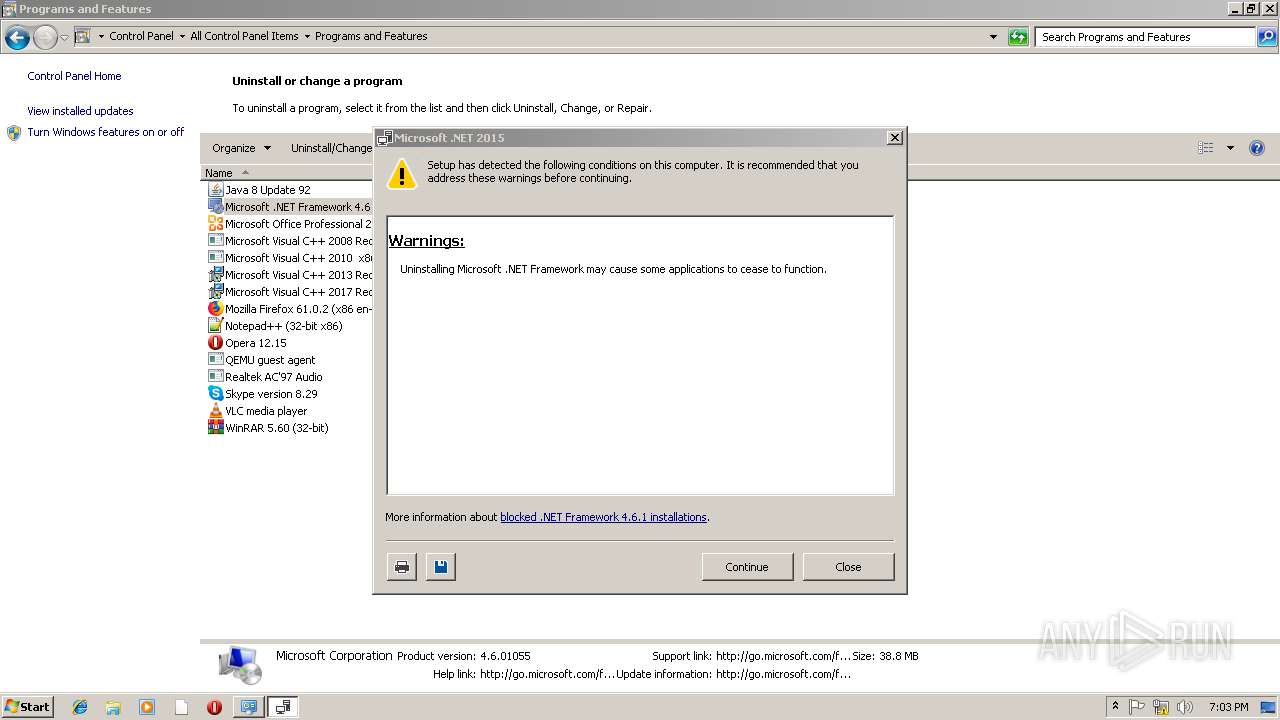Click the Action Center flag icon in tray

pyautogui.click(x=1137, y=707)
